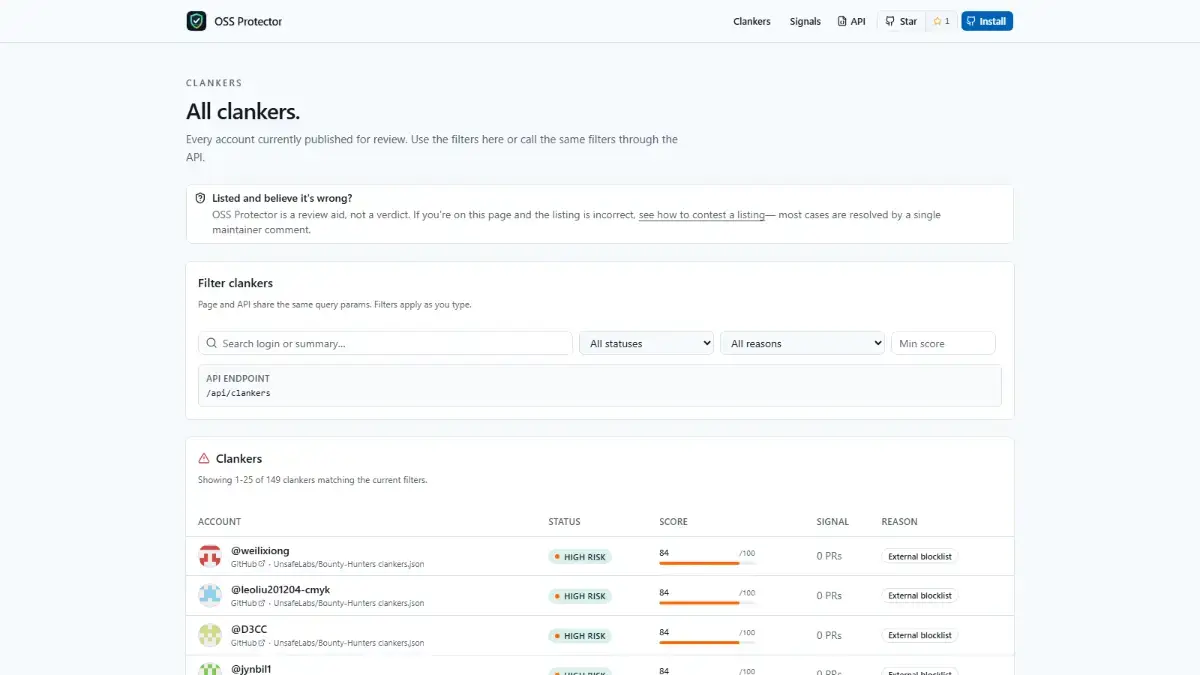Click the @weilixiong avatar
Viewport: 1200px width, 675px height.
[x=210, y=556]
